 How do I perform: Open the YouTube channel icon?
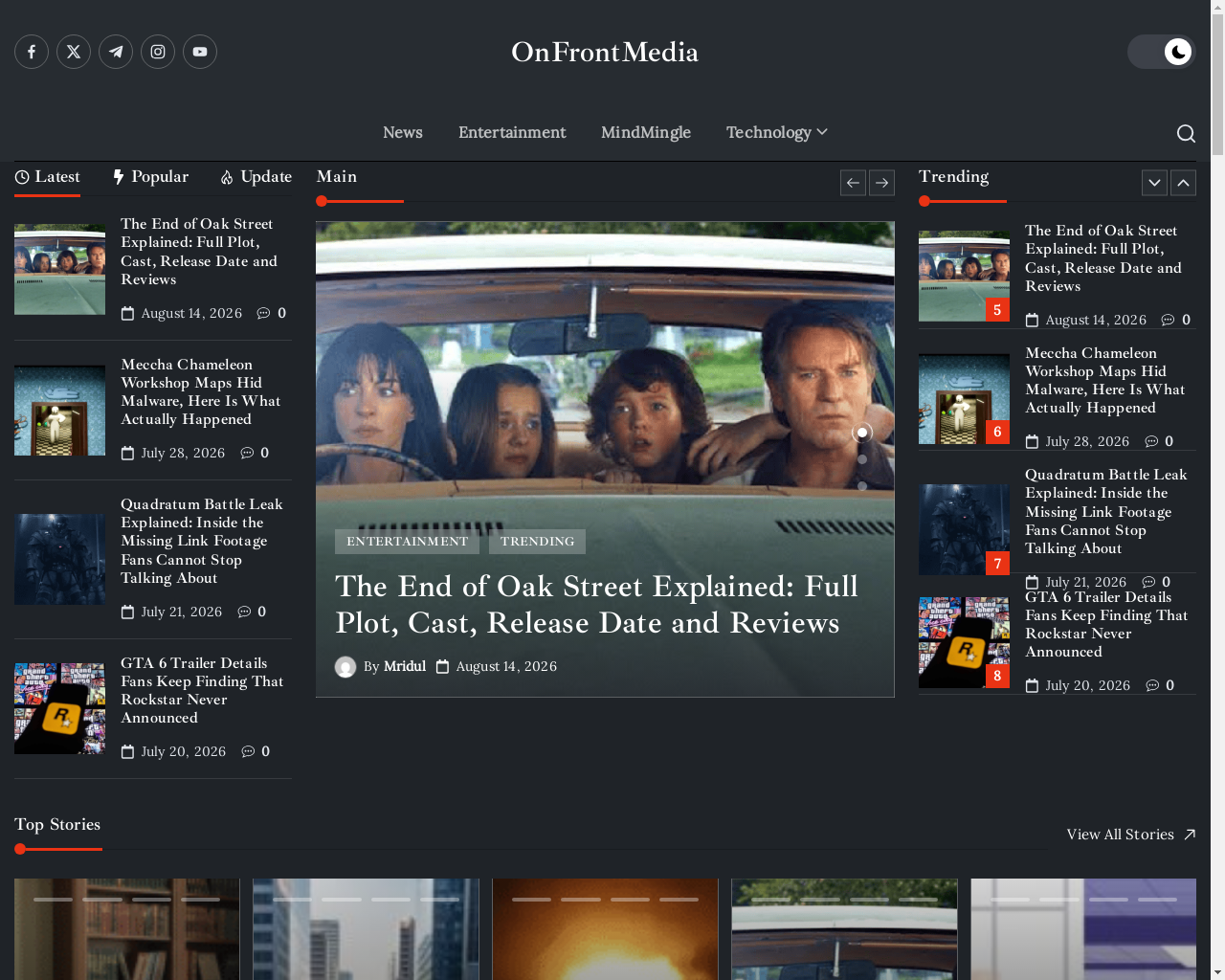(200, 52)
